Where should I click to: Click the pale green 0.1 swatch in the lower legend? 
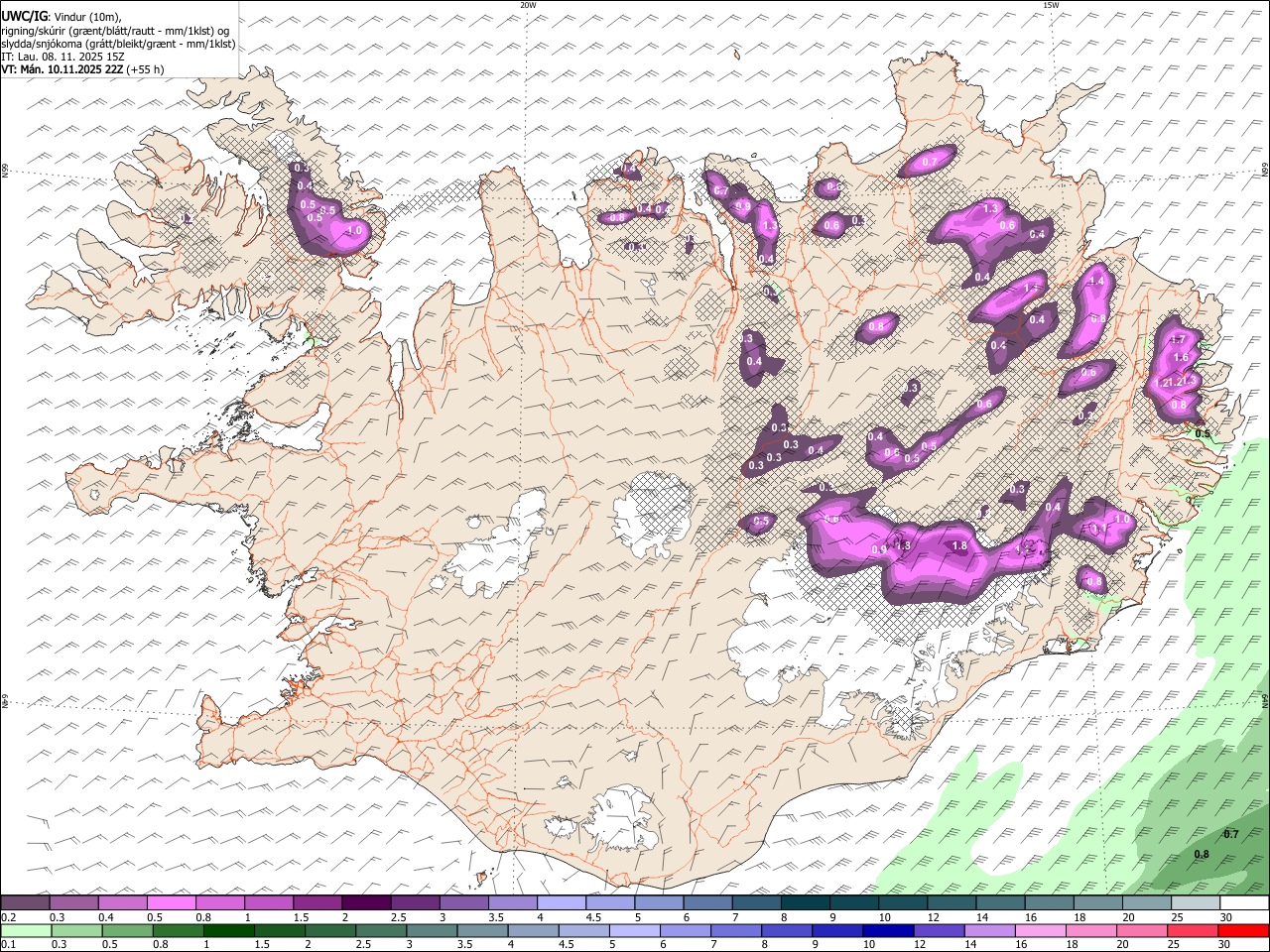[x=26, y=931]
